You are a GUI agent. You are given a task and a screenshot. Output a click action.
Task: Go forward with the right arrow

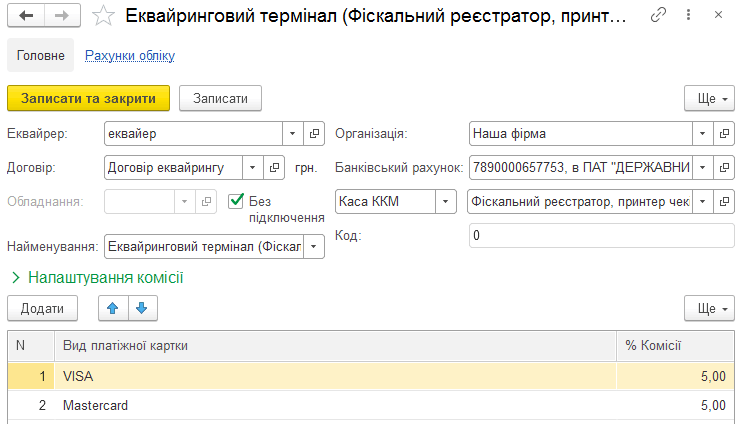pos(62,16)
